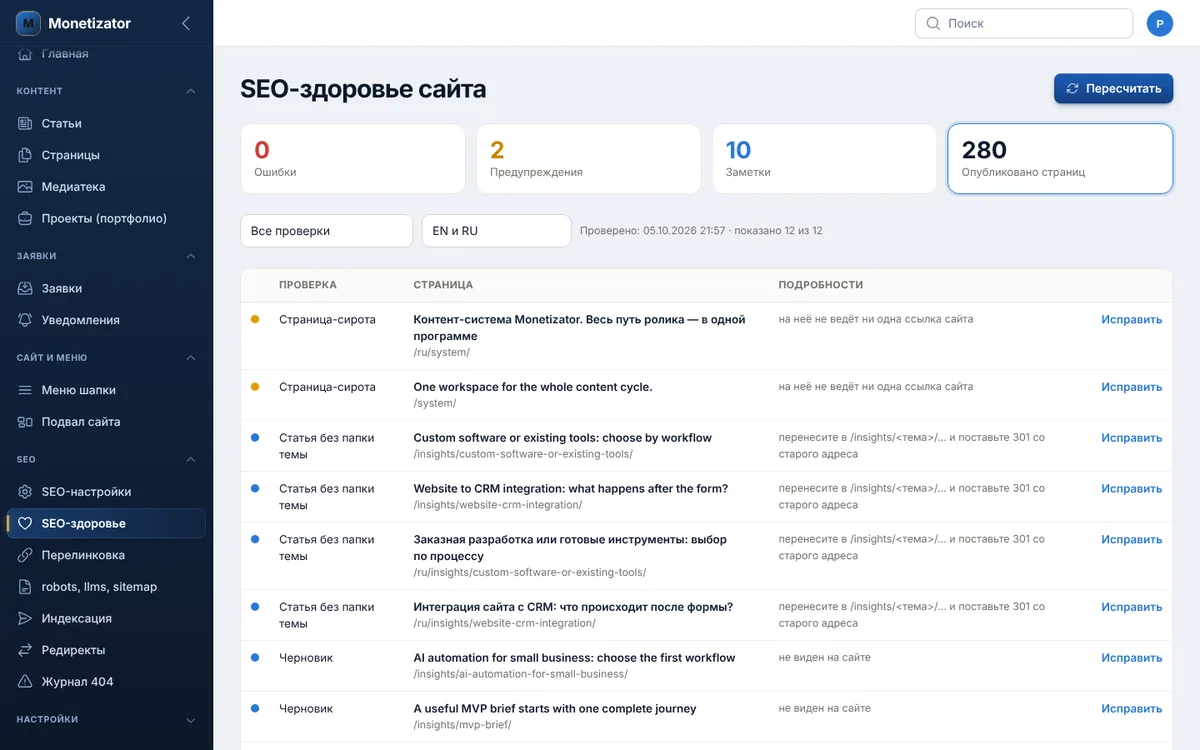
Task: Click the Заявки inbox icon
Action: coord(25,288)
